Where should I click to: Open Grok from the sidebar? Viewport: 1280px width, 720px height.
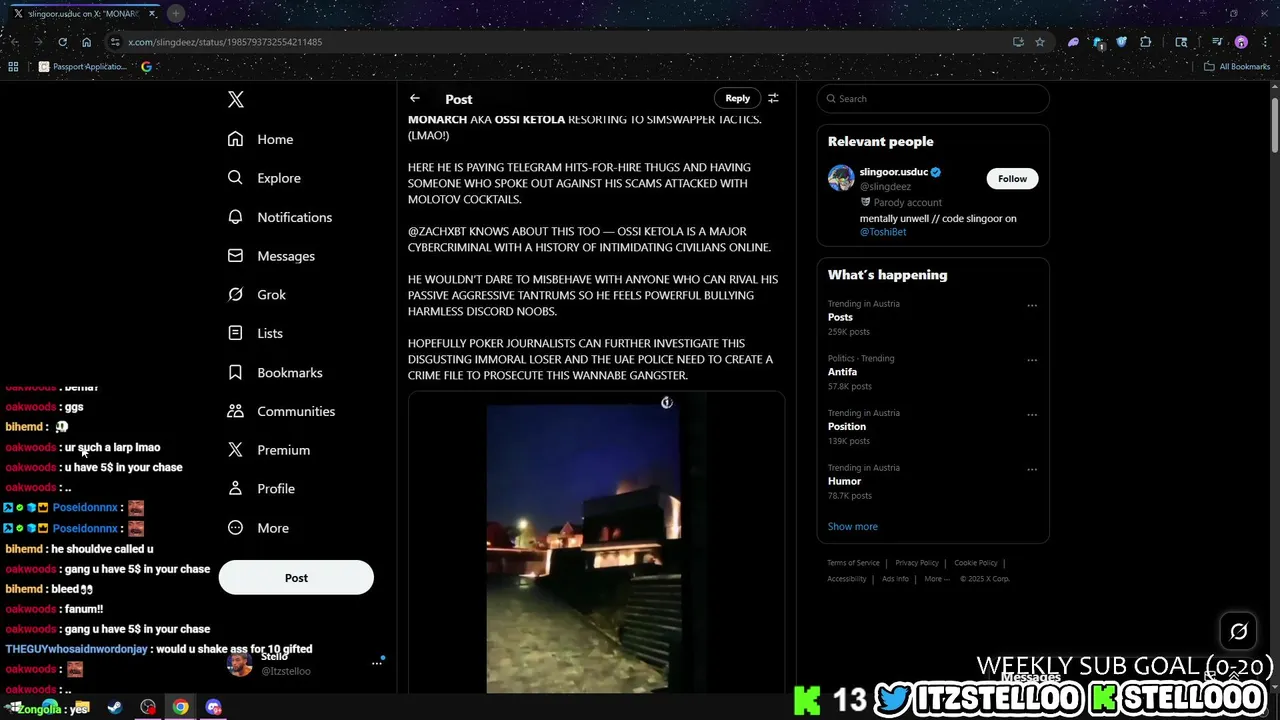click(257, 295)
